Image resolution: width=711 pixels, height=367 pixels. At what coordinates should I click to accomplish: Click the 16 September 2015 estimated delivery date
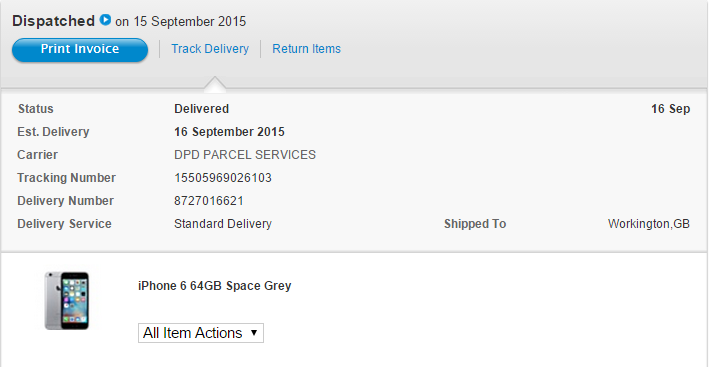pos(229,132)
